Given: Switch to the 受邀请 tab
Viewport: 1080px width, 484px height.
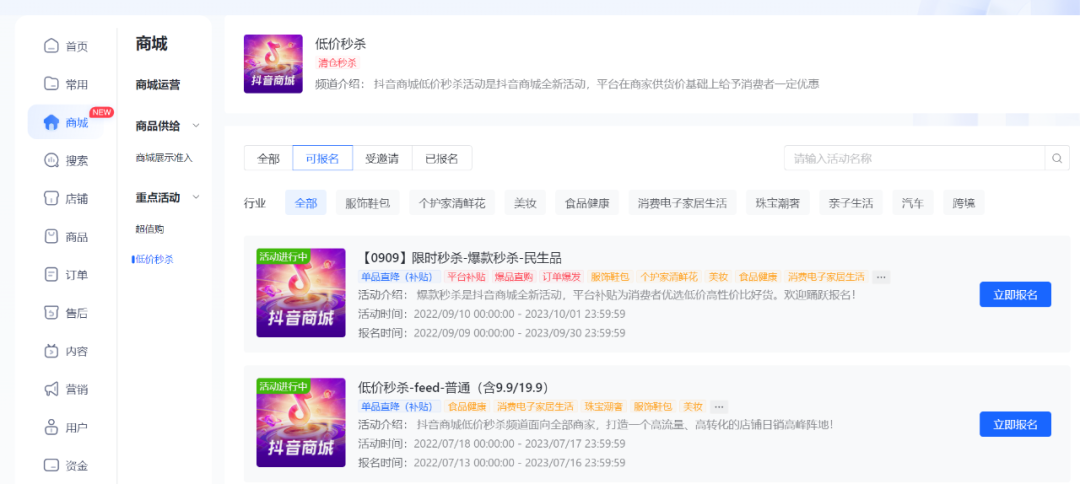Looking at the screenshot, I should coord(382,158).
